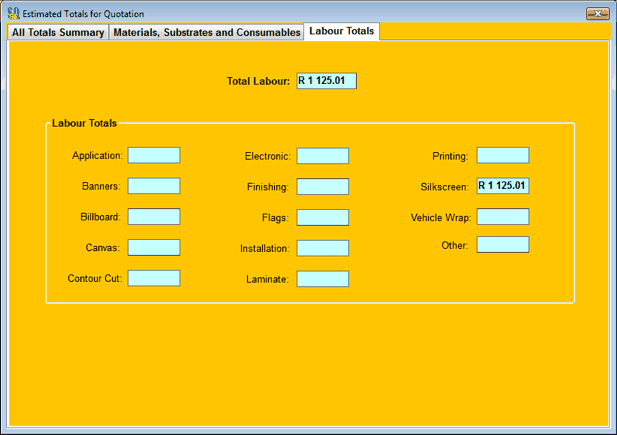Close the Estimated Totals window
Image resolution: width=617 pixels, height=435 pixels.
[597, 13]
